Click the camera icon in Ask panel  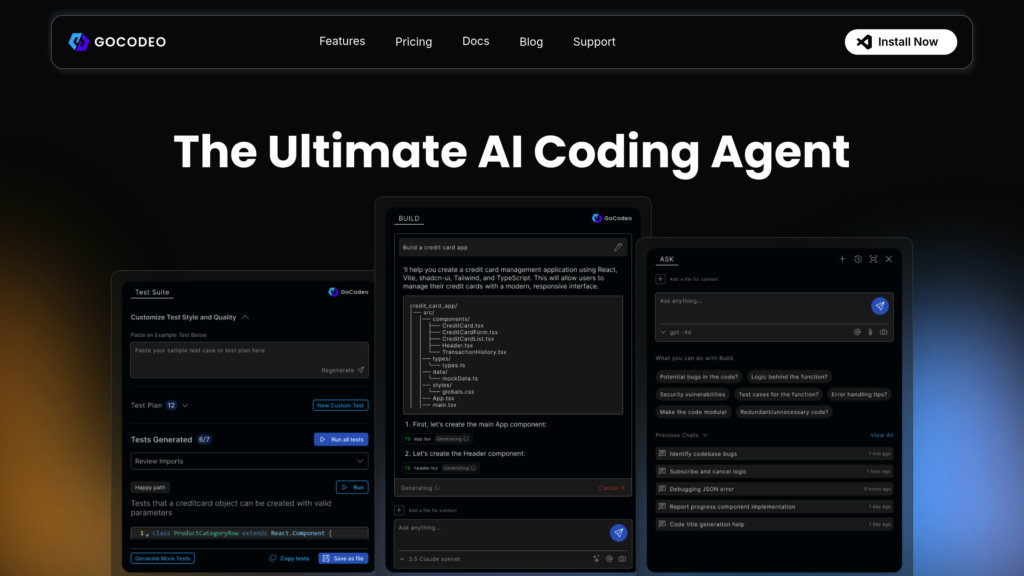(884, 332)
